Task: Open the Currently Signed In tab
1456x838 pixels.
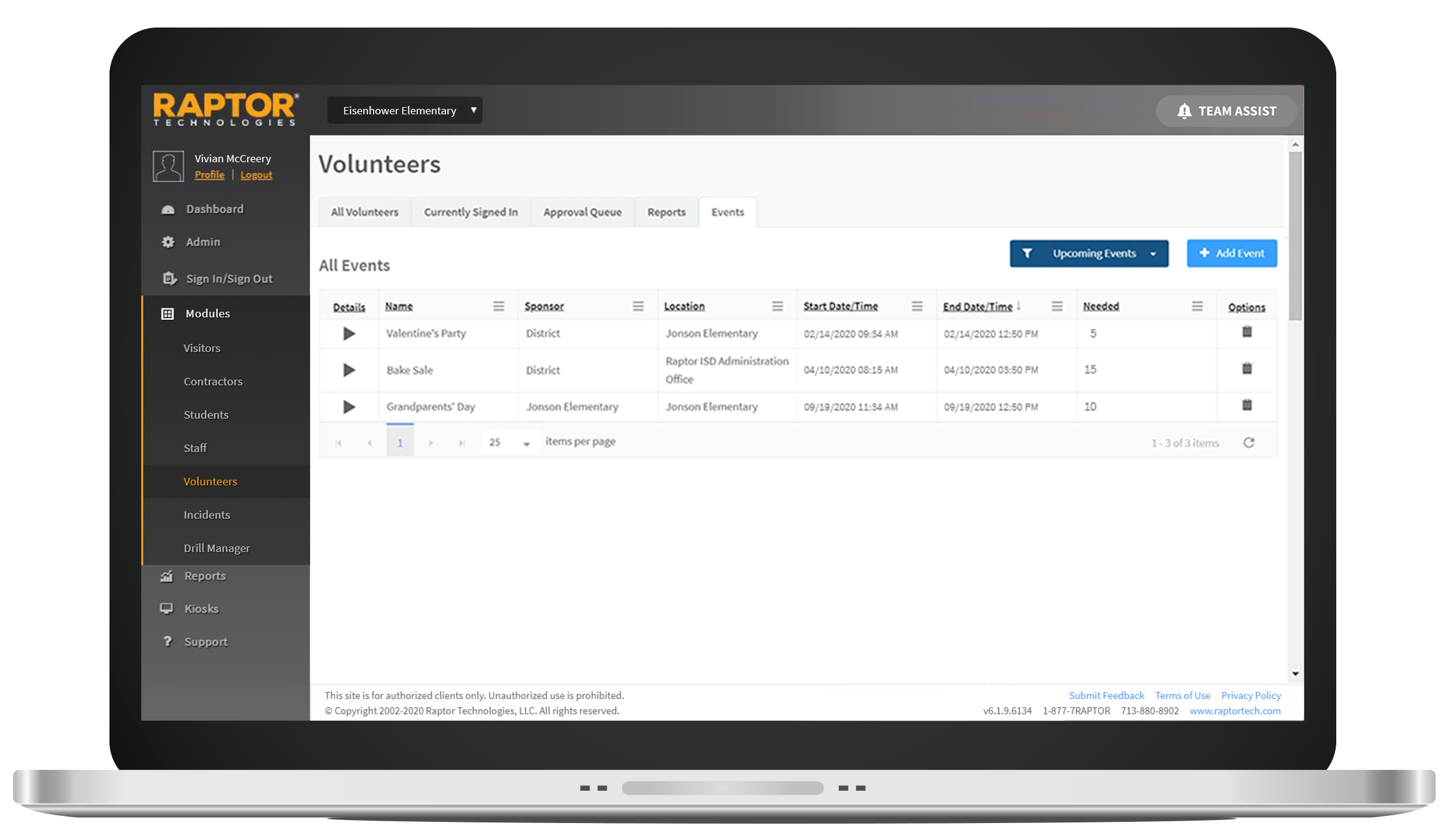Action: pos(471,212)
